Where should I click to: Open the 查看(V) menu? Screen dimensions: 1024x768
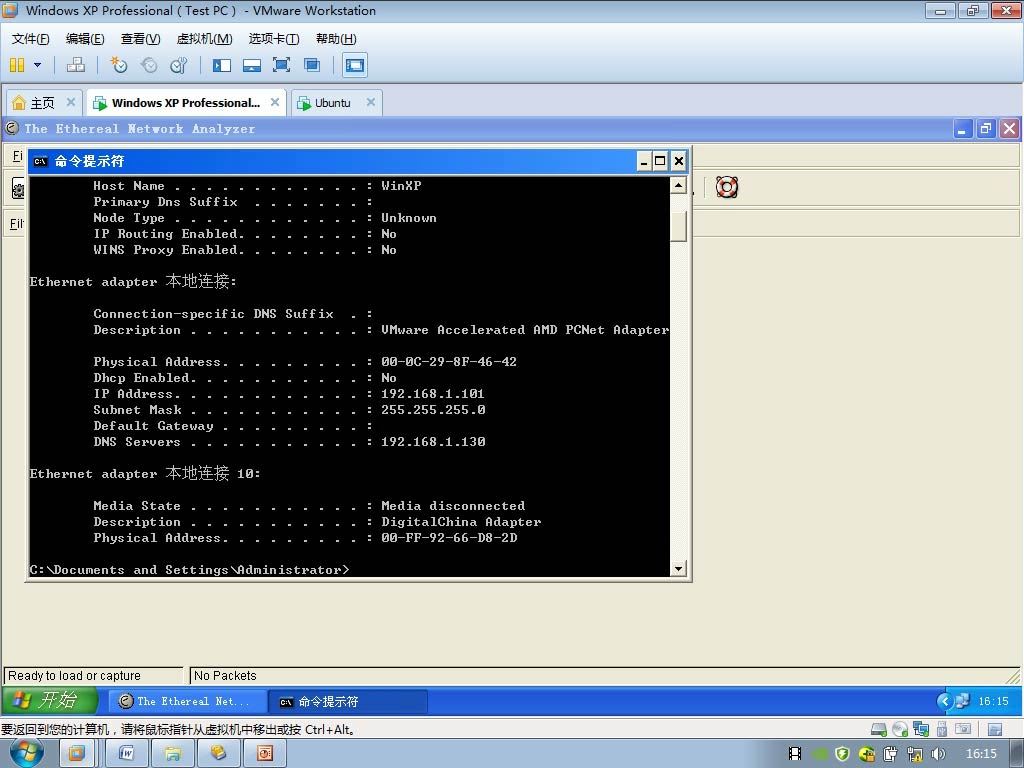point(140,39)
